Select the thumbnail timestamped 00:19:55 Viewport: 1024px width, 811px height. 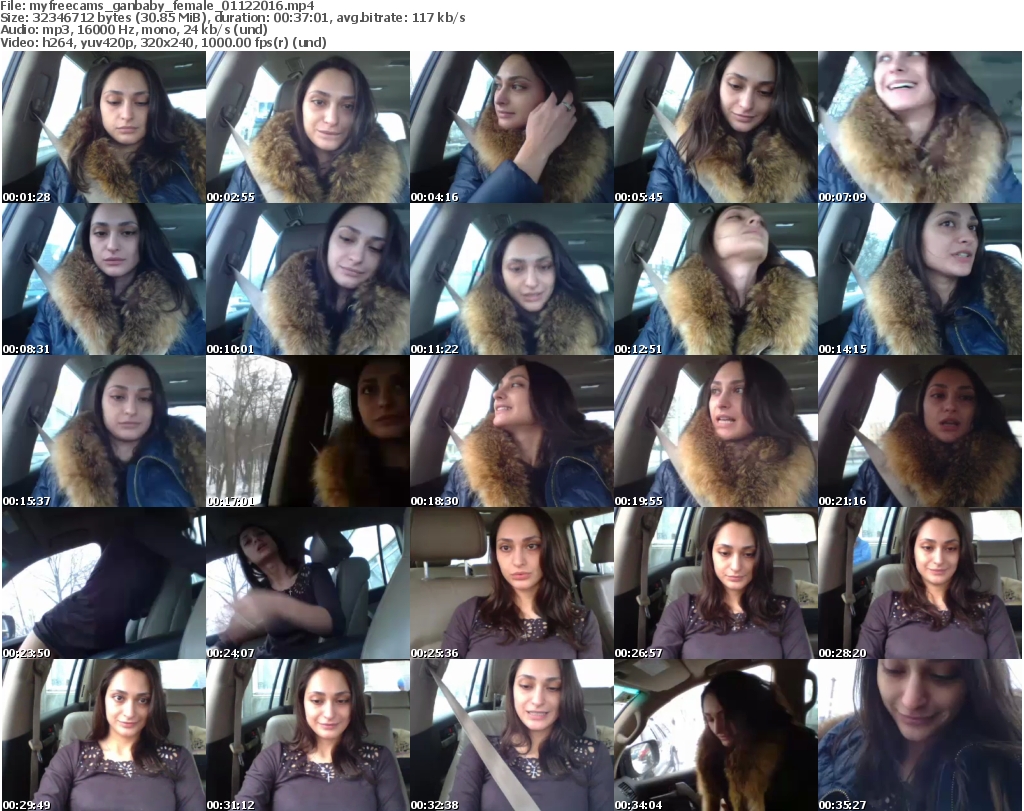click(x=716, y=432)
